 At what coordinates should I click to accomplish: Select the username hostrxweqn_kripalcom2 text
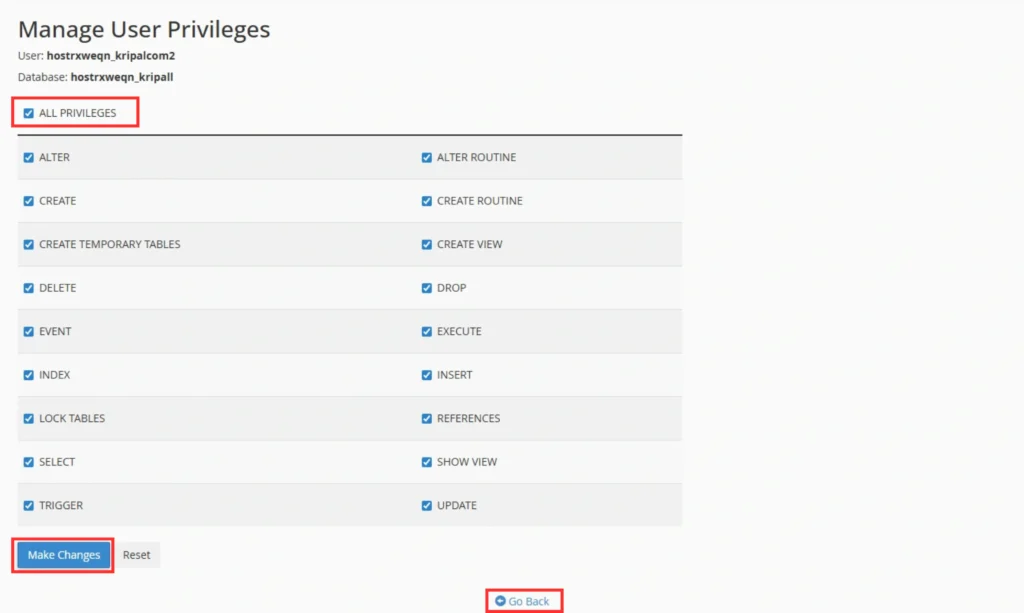point(111,55)
